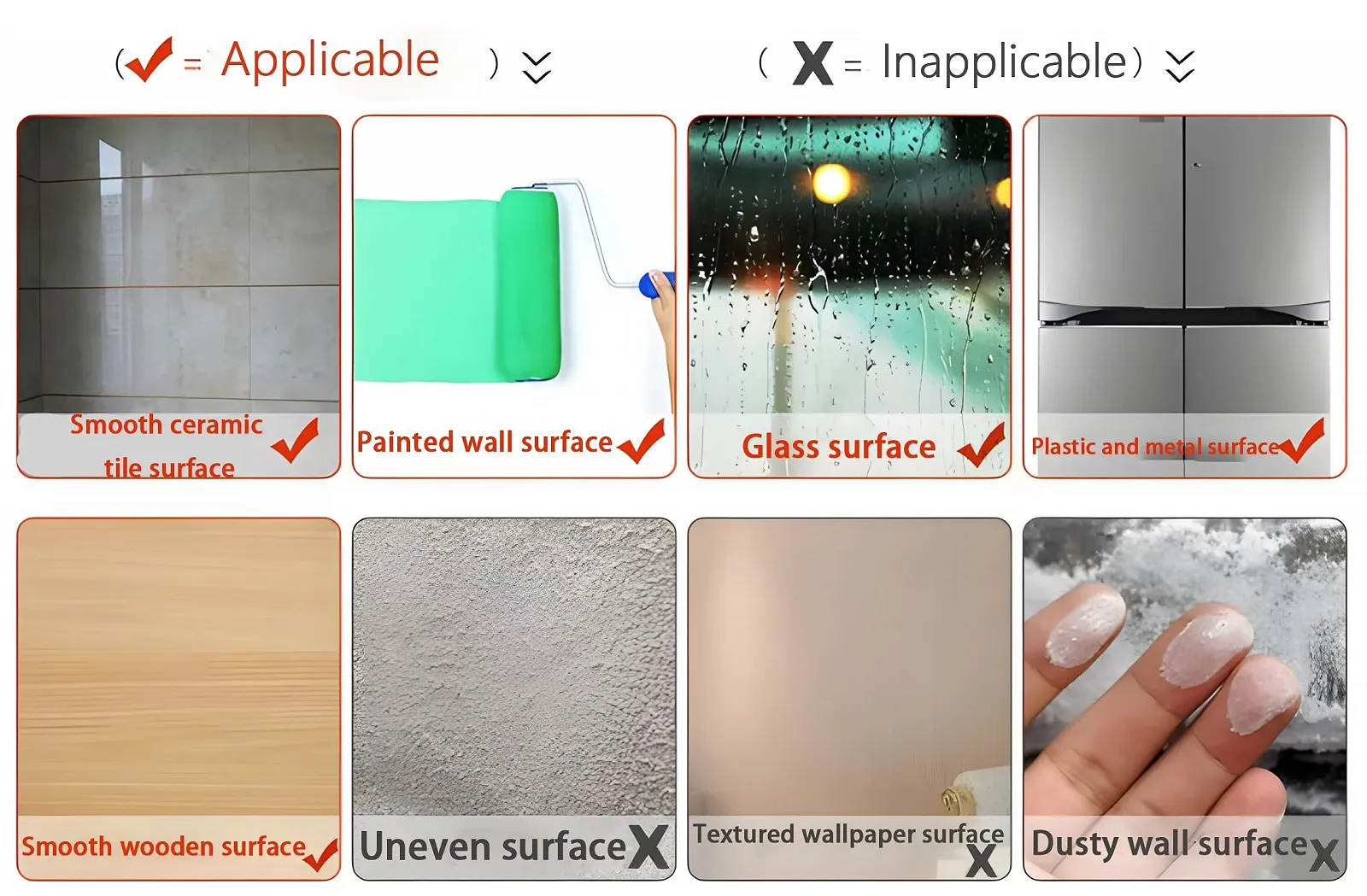Image resolution: width=1367 pixels, height=896 pixels.
Task: Click checkmark on Glass surface label
Action: point(982,444)
